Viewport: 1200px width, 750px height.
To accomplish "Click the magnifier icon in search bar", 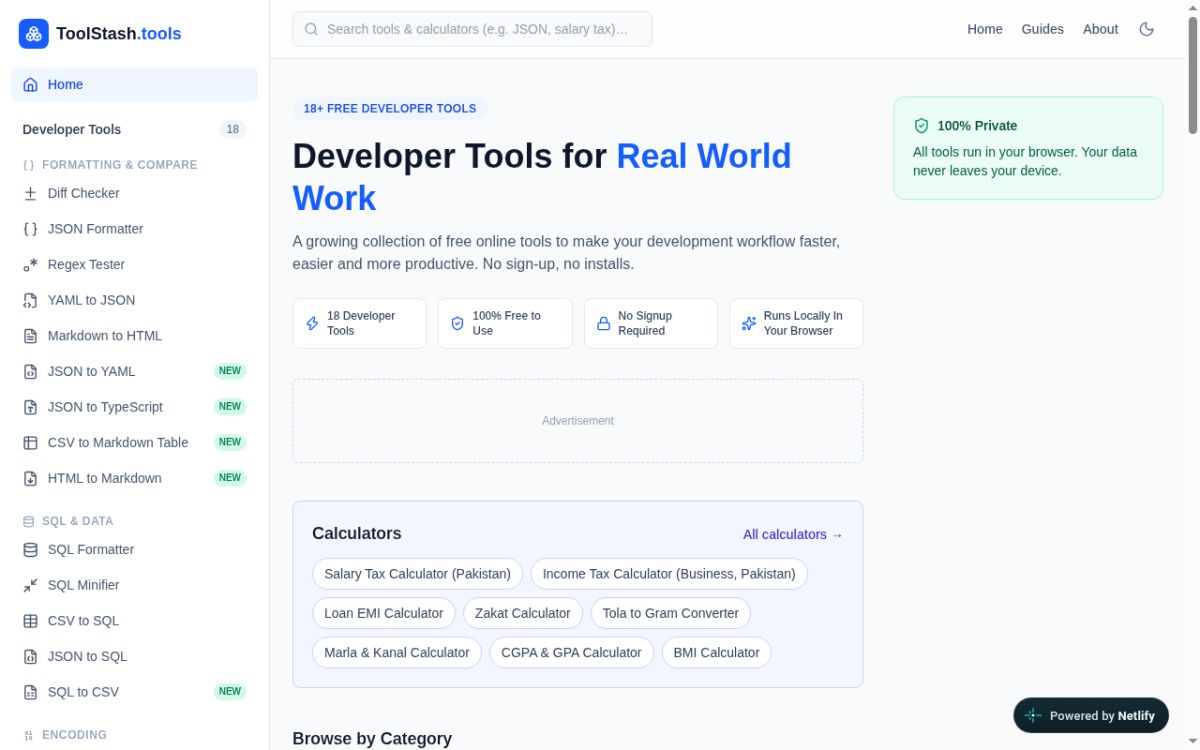I will click(312, 29).
